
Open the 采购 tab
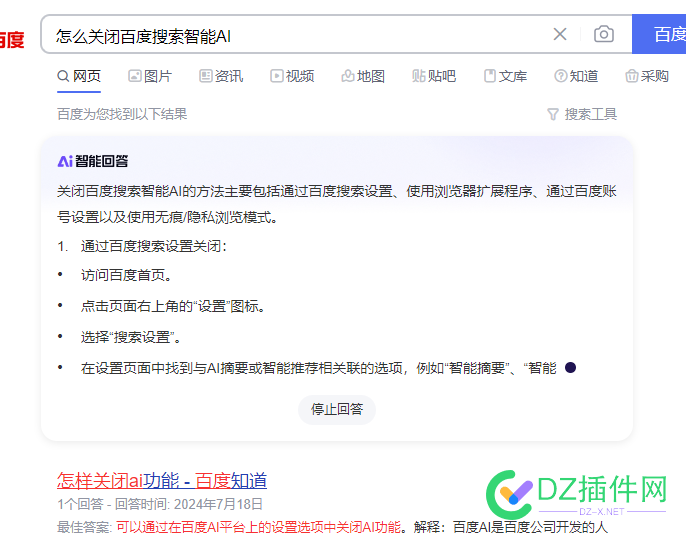click(x=647, y=76)
